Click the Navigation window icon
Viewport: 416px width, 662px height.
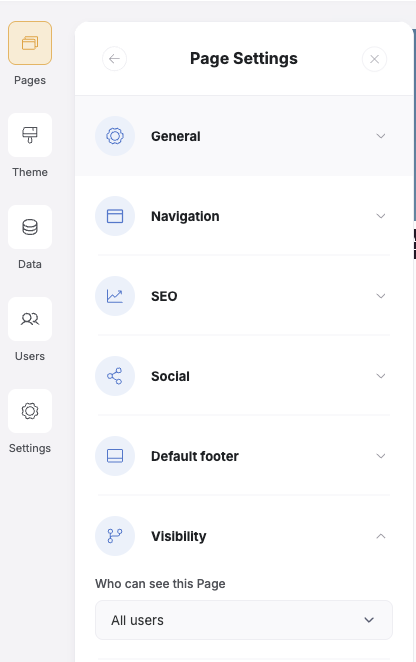pos(115,216)
